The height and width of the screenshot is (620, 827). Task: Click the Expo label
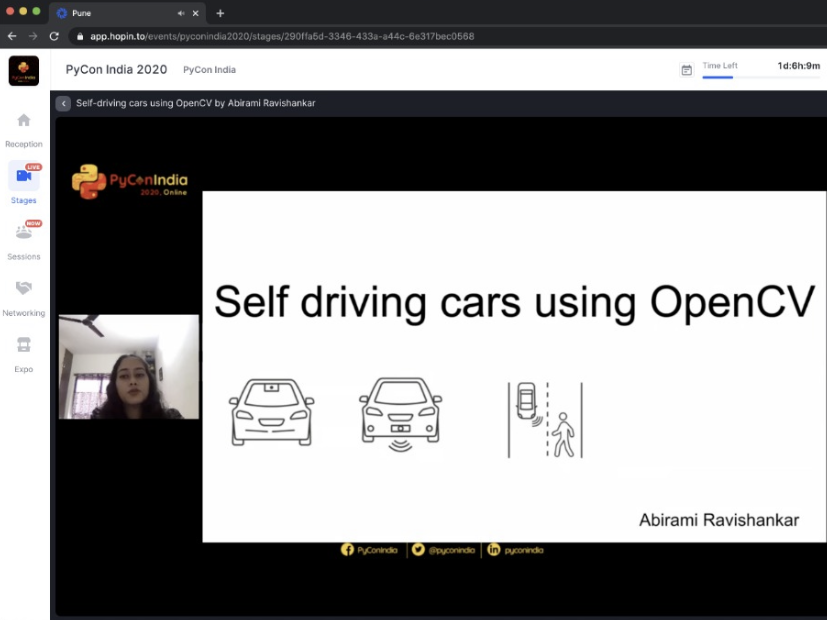[x=24, y=369]
